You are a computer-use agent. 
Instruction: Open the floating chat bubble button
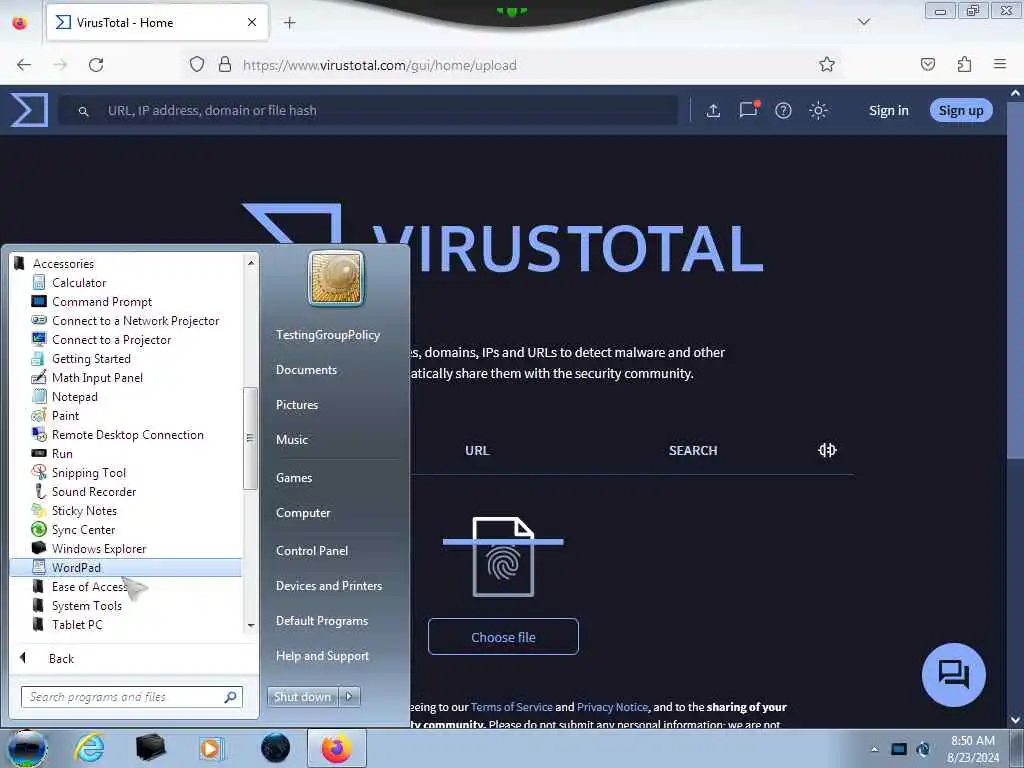[x=953, y=674]
